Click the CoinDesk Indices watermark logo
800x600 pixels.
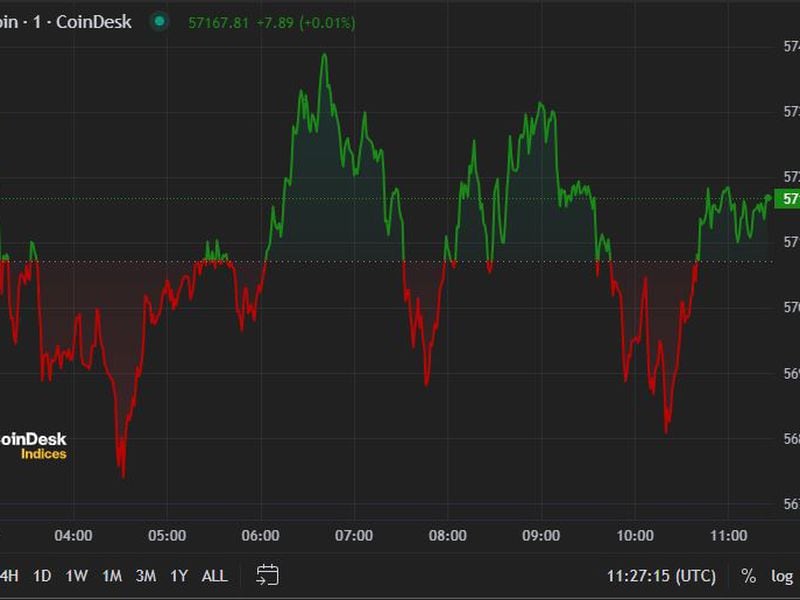pyautogui.click(x=33, y=446)
